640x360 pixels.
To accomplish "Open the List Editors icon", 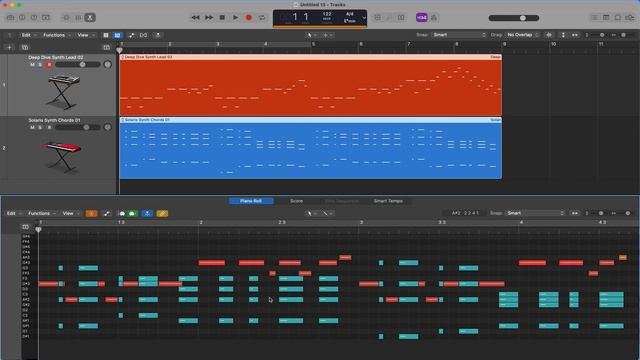I will tap(594, 18).
